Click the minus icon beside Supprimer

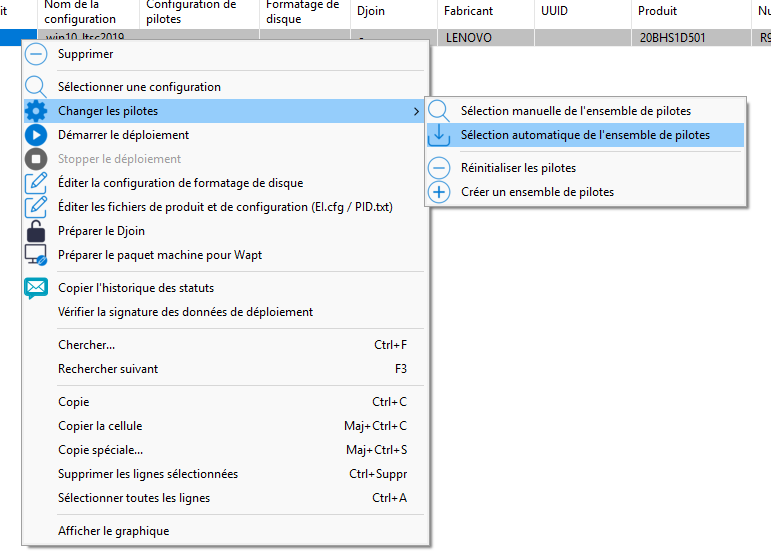(x=36, y=54)
